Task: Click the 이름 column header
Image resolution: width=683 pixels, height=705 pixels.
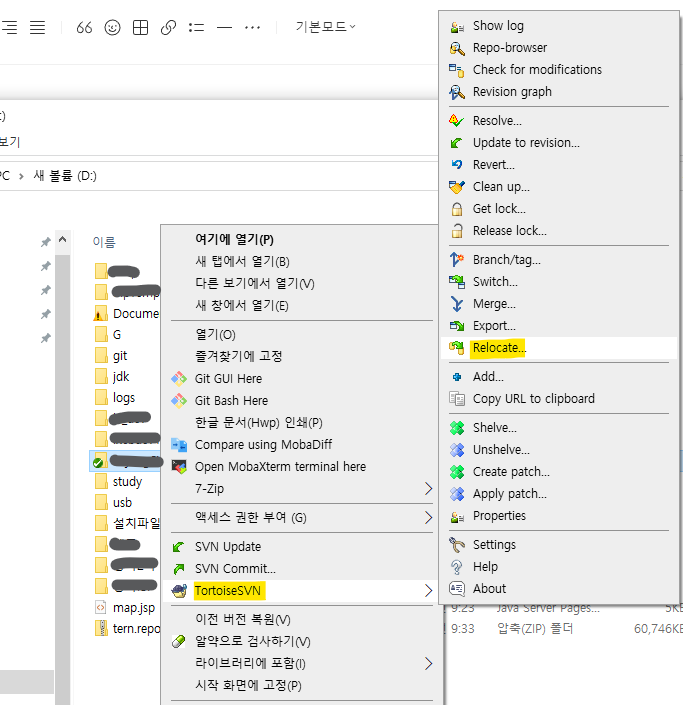Action: [104, 242]
